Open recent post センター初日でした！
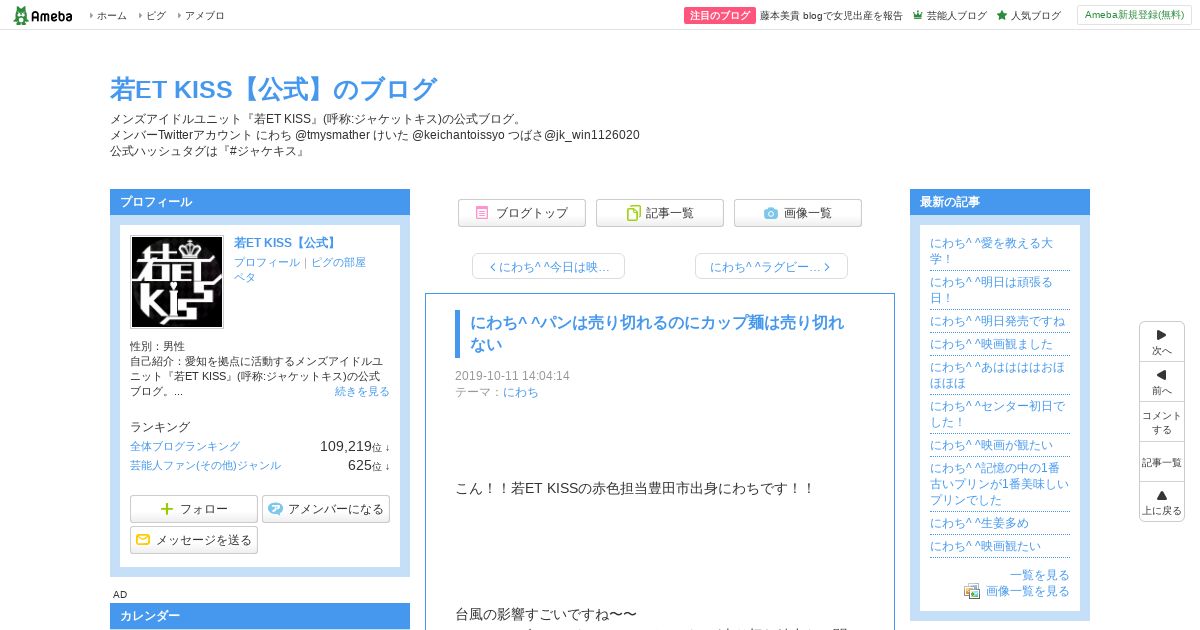This screenshot has height=630, width=1200. point(997,414)
